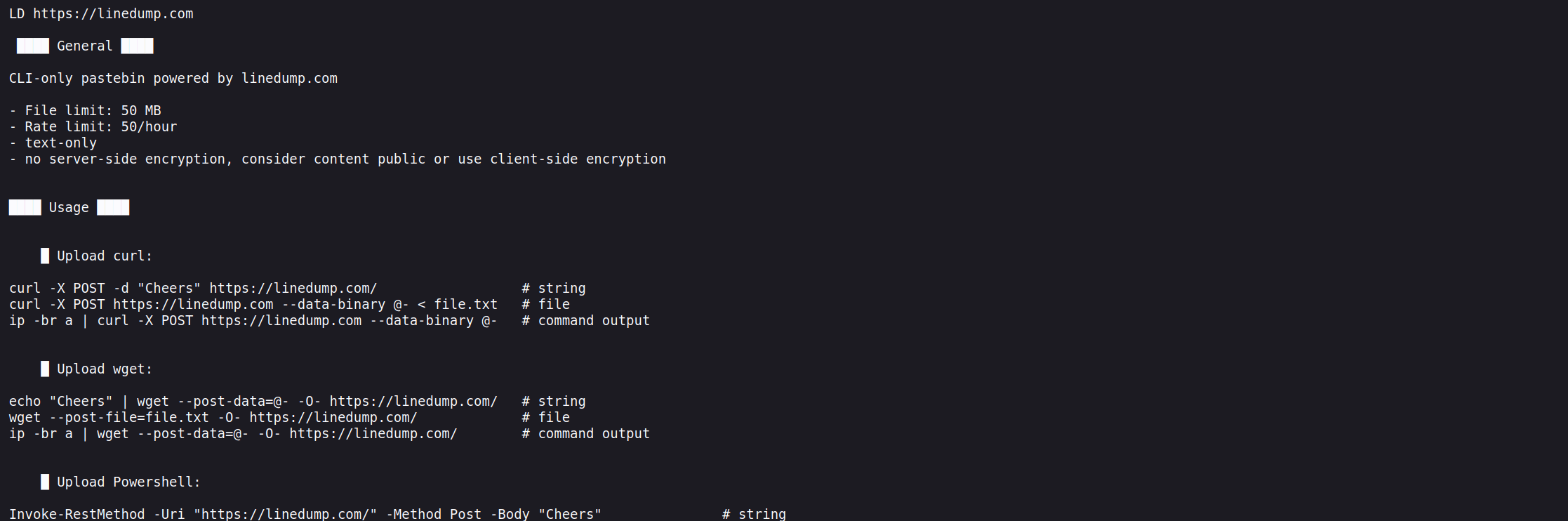Click the "Rate limit: 50/hour" line
Screen dimensions: 1568x521
click(x=93, y=127)
